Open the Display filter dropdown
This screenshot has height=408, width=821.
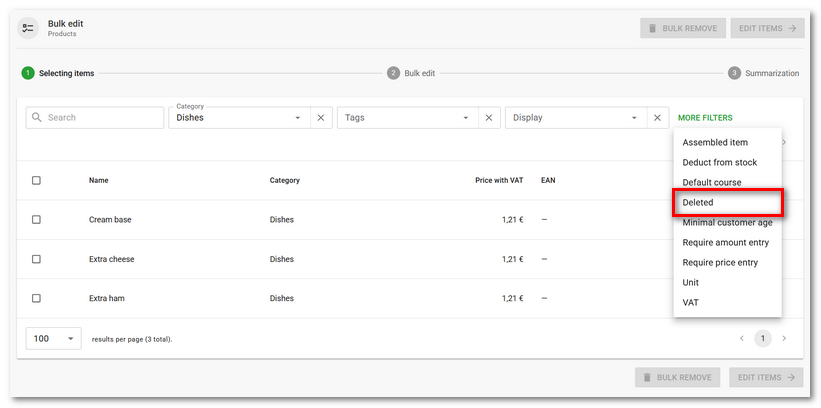tap(576, 118)
